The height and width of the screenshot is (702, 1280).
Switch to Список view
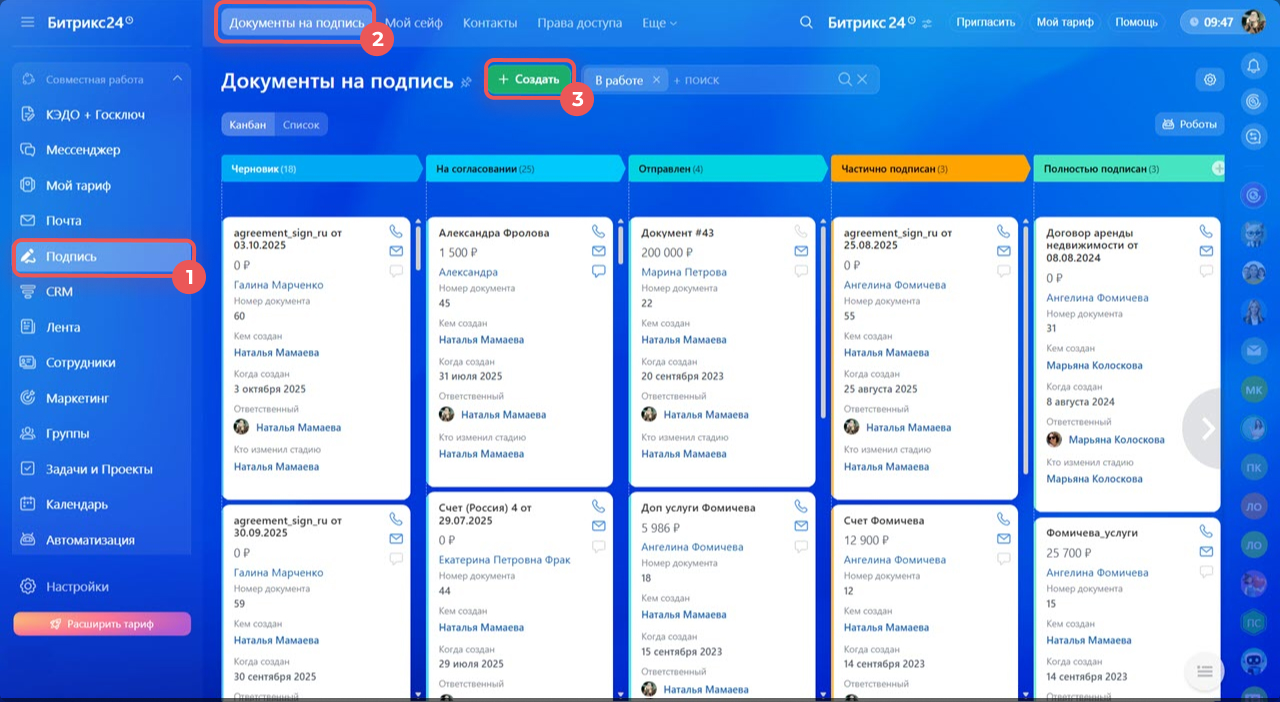click(301, 125)
